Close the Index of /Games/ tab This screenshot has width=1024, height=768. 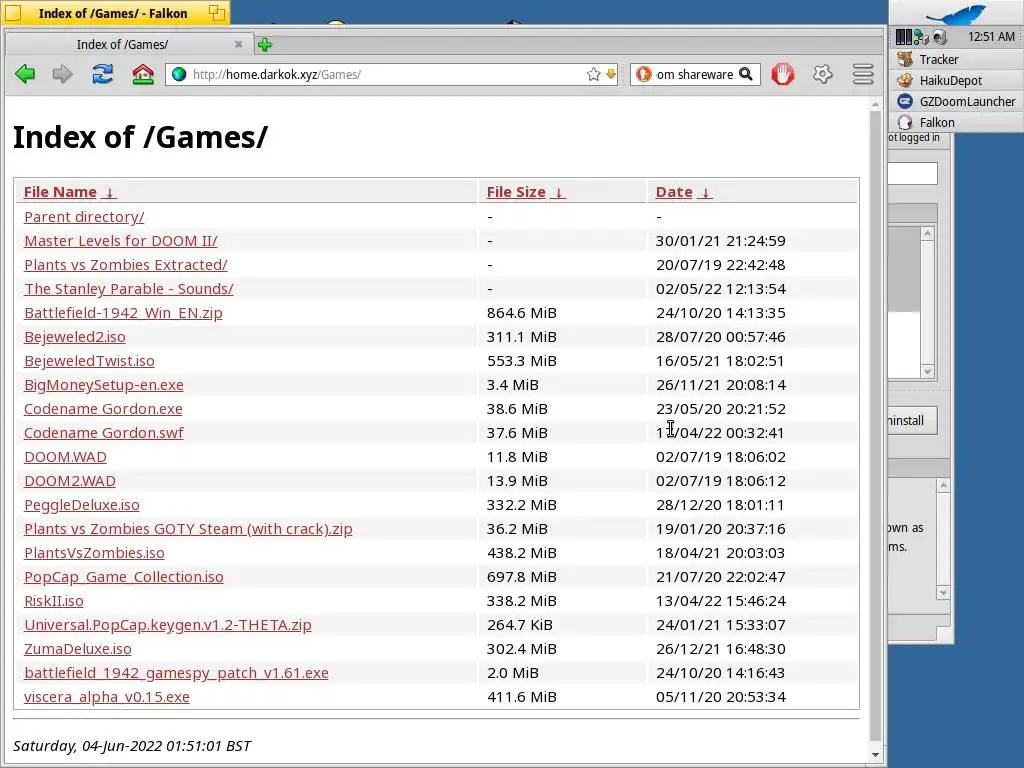point(238,44)
